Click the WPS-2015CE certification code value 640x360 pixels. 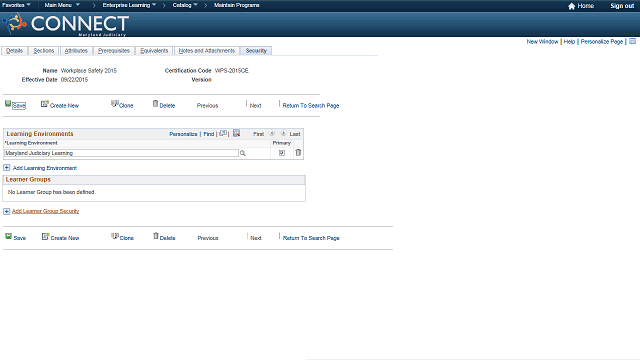(231, 71)
